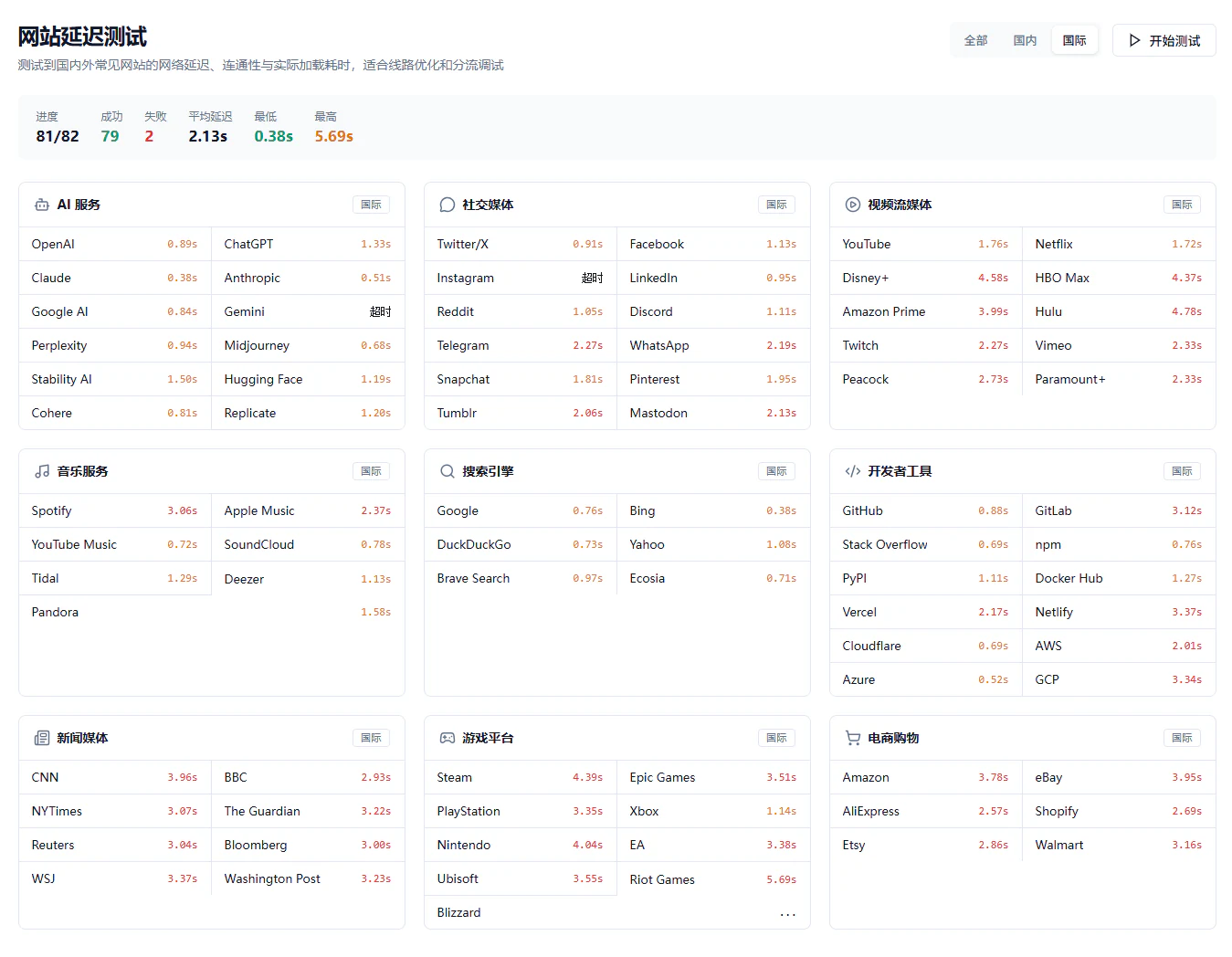The image size is (1232, 957).
Task: Click the Brave Search entry
Action: tap(521, 578)
